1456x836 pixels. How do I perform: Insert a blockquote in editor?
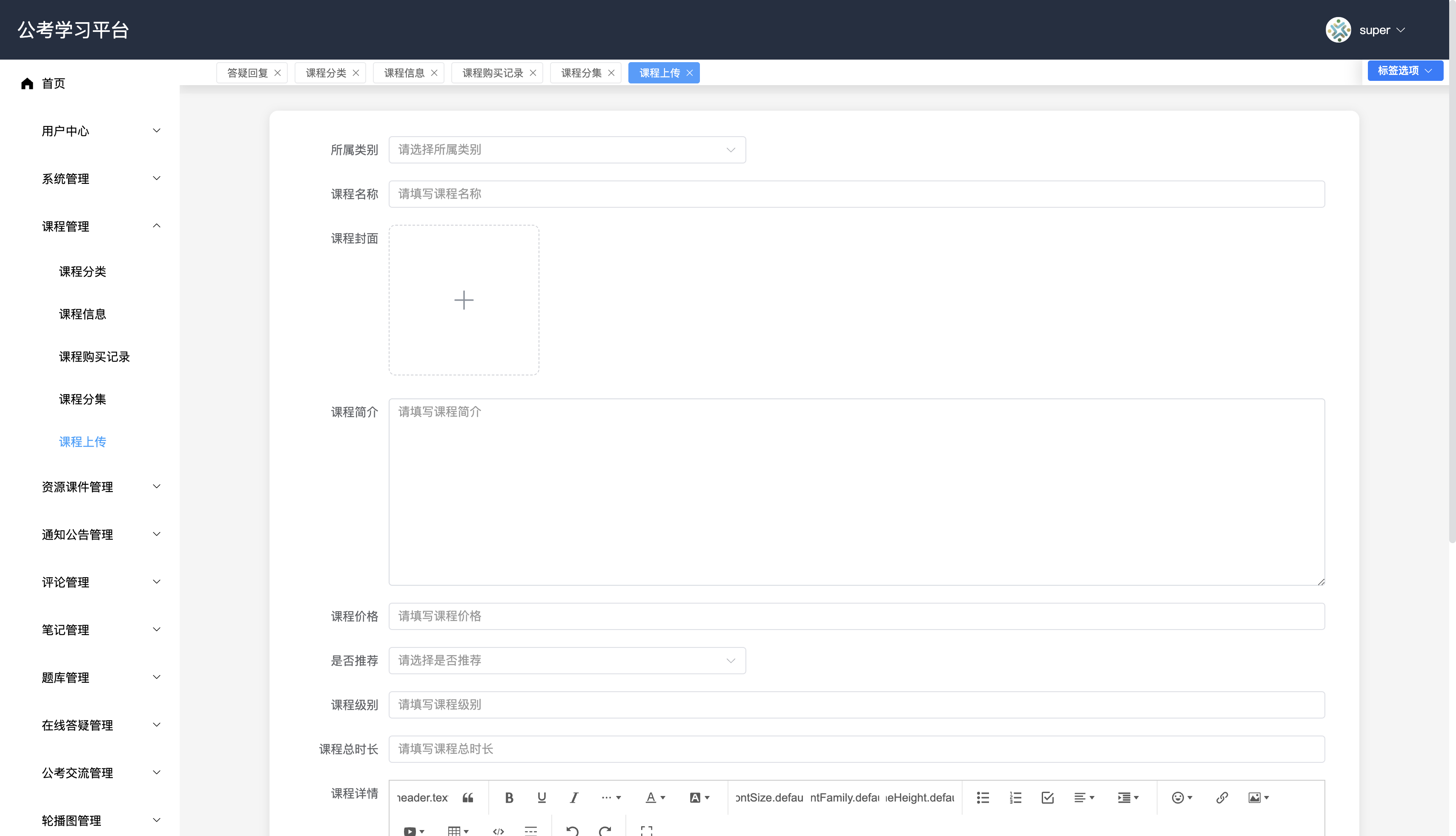point(468,798)
